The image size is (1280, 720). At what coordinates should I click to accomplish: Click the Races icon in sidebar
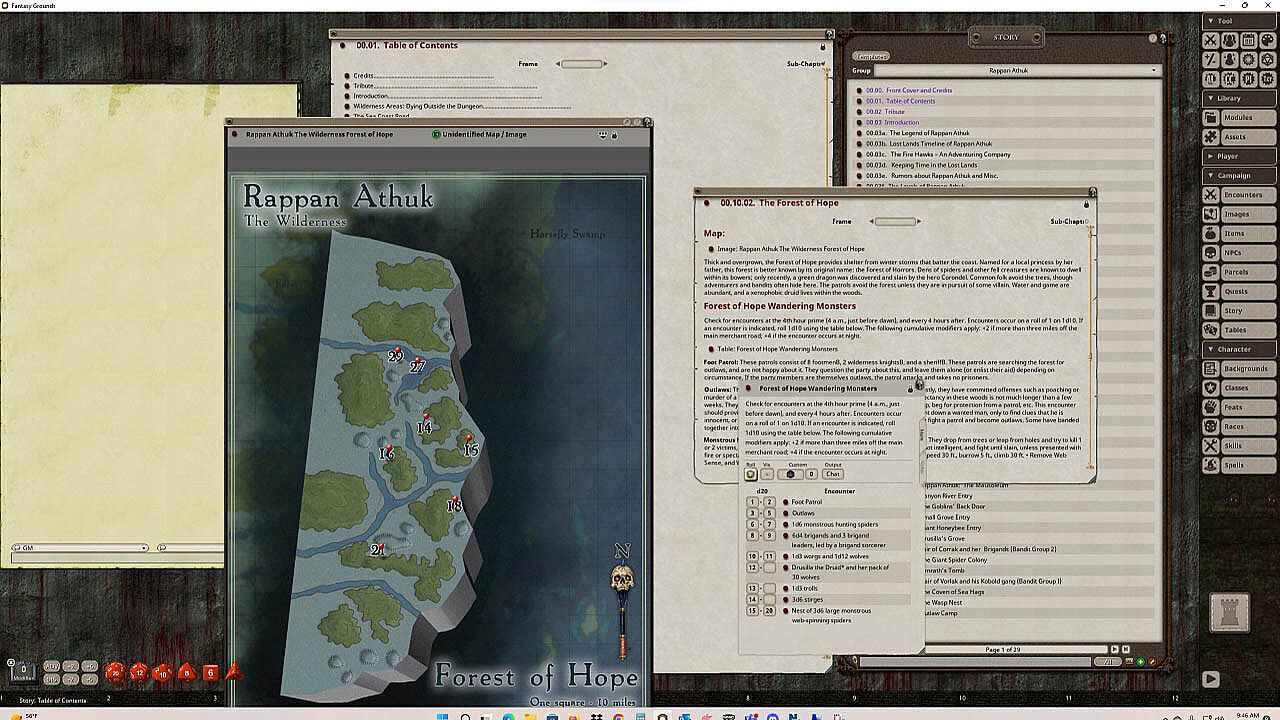click(1211, 426)
